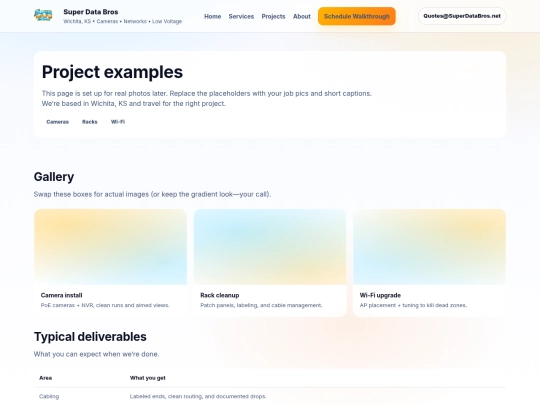Open the Wi-Fi upgrade gallery placeholder image
Screen dimensions: 540x405
429,247
